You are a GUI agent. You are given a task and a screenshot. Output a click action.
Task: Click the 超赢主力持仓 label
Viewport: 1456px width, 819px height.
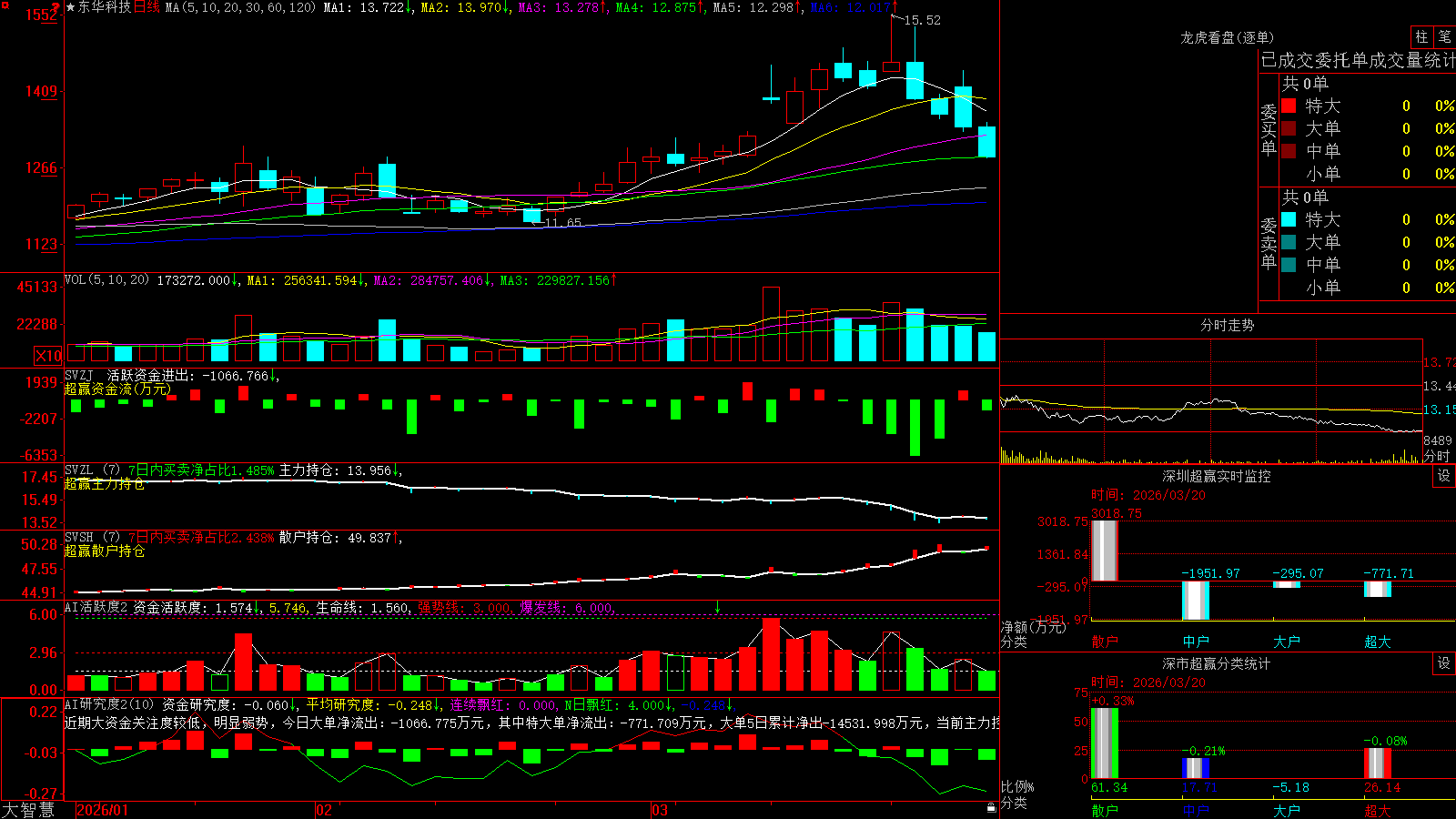pos(105,483)
